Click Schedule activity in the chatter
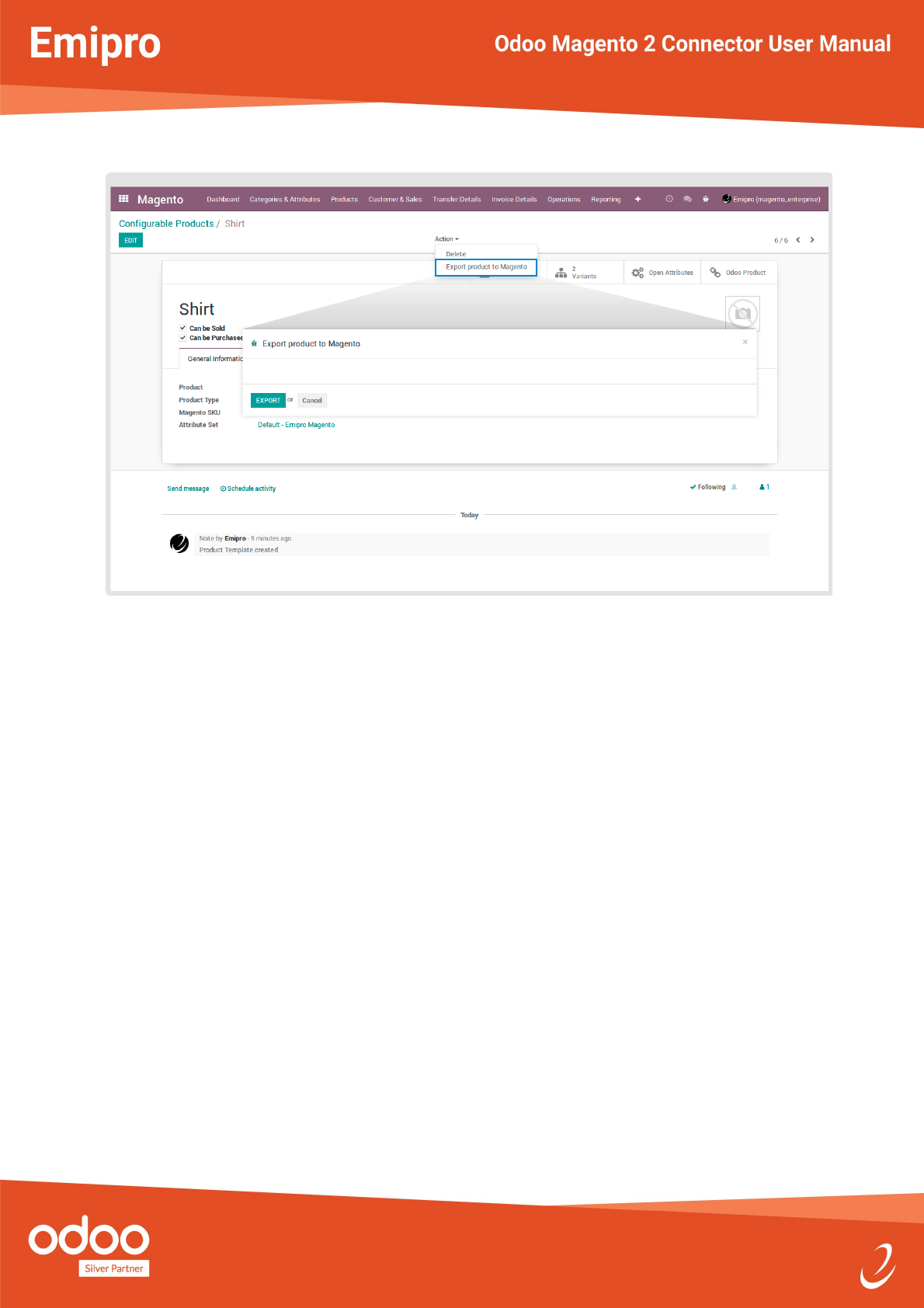Screen dimensions: 924x1308 [x=248, y=489]
